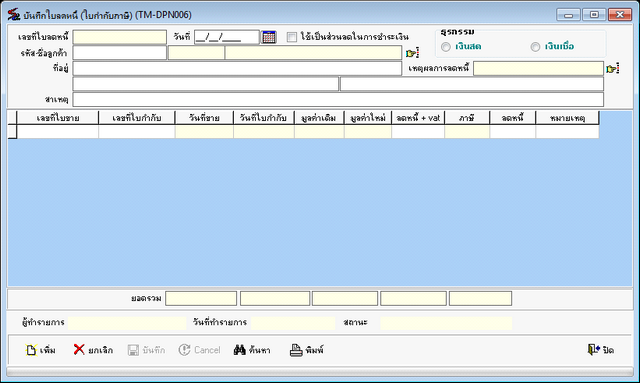
Task: Click the printer พิมพ์ button
Action: [307, 350]
